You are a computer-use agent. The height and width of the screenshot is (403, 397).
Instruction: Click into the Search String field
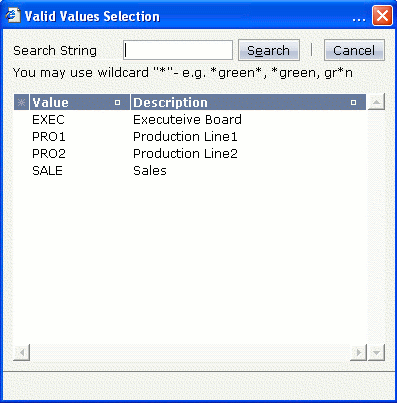coord(178,50)
